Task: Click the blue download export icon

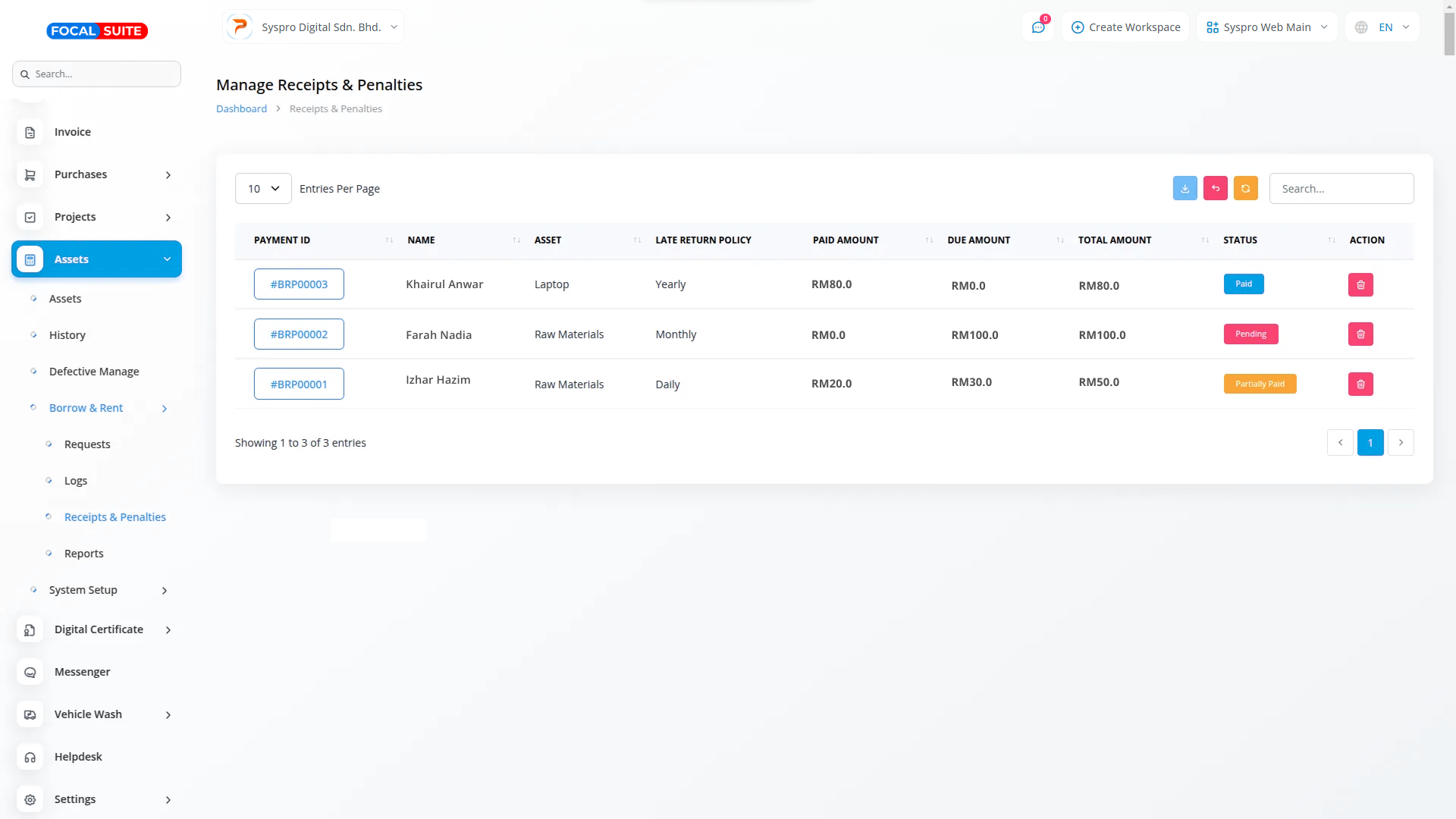Action: (1185, 188)
